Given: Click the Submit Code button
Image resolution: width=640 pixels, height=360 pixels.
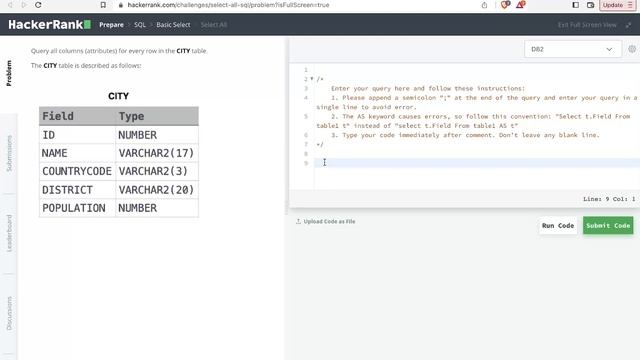Looking at the screenshot, I should click(x=608, y=225).
